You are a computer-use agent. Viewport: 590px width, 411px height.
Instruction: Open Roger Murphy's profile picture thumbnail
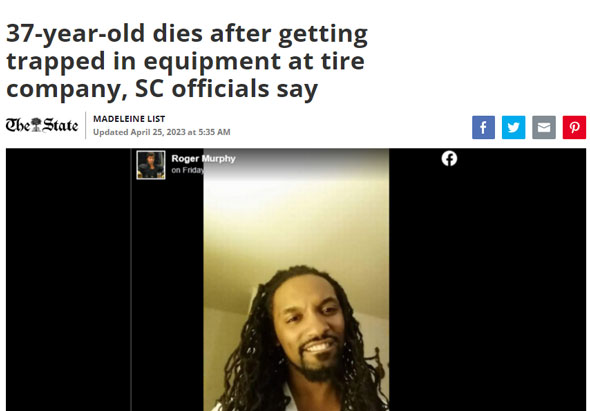151,165
